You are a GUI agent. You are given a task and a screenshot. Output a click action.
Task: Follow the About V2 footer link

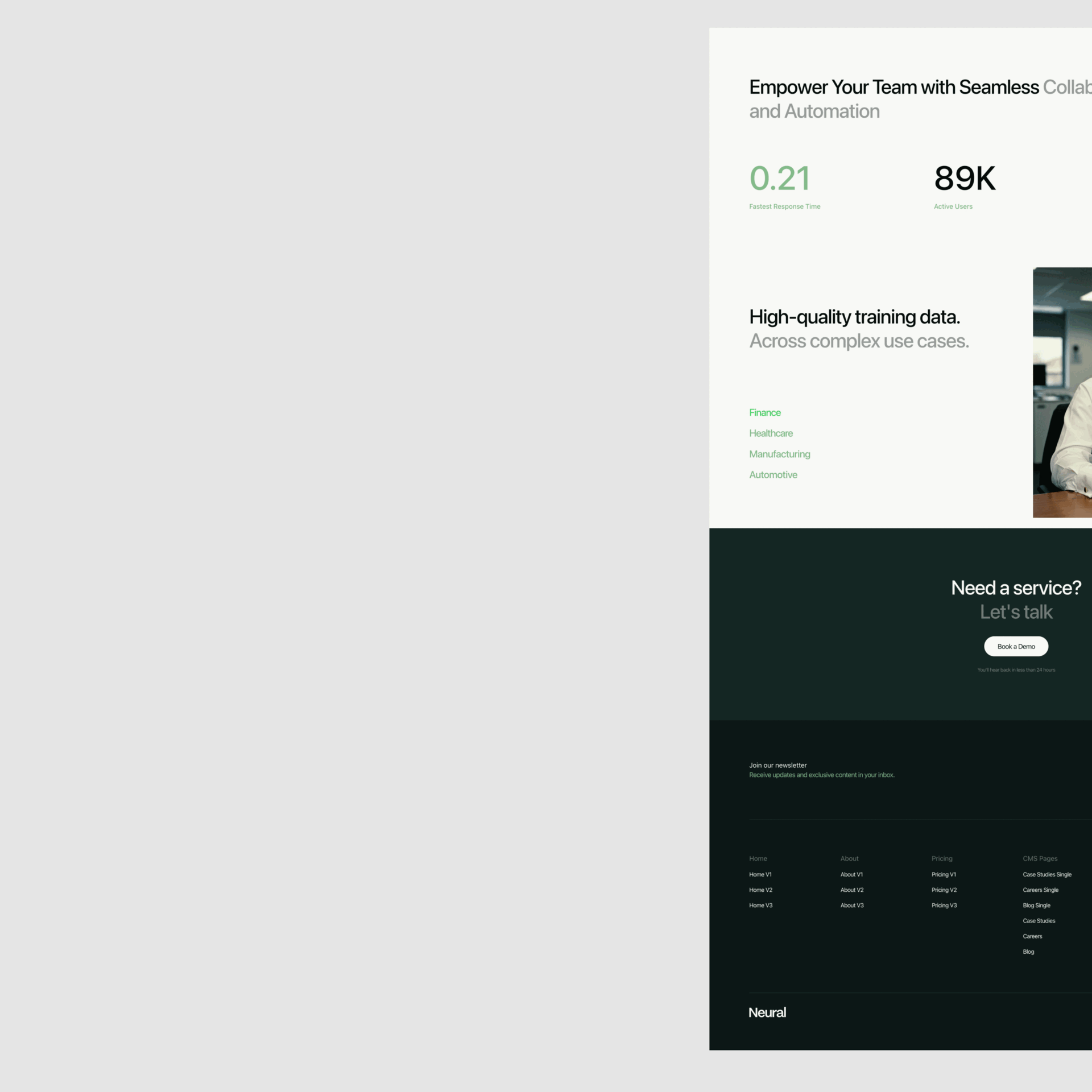(x=852, y=890)
